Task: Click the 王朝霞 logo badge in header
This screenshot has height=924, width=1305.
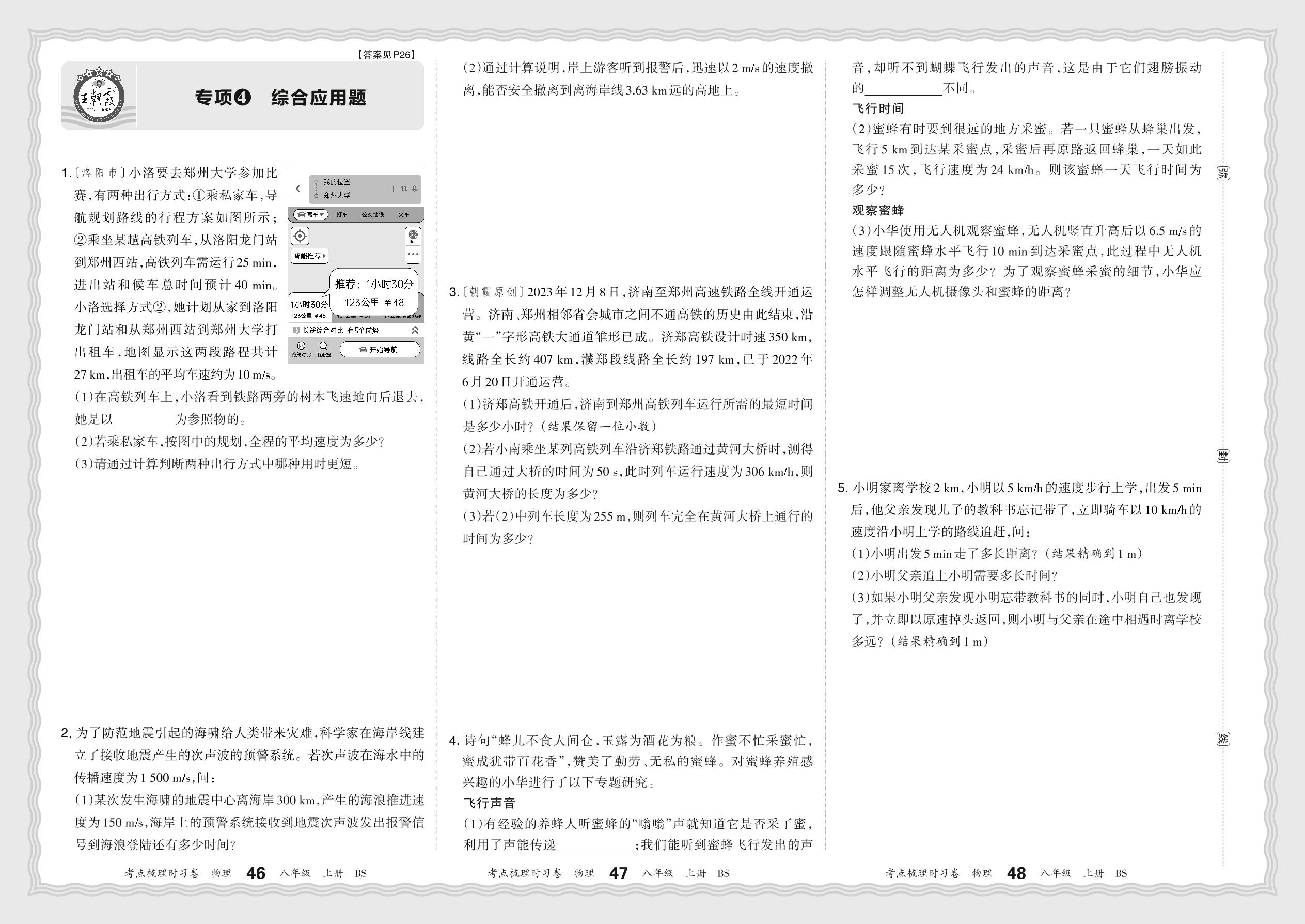Action: click(x=99, y=97)
